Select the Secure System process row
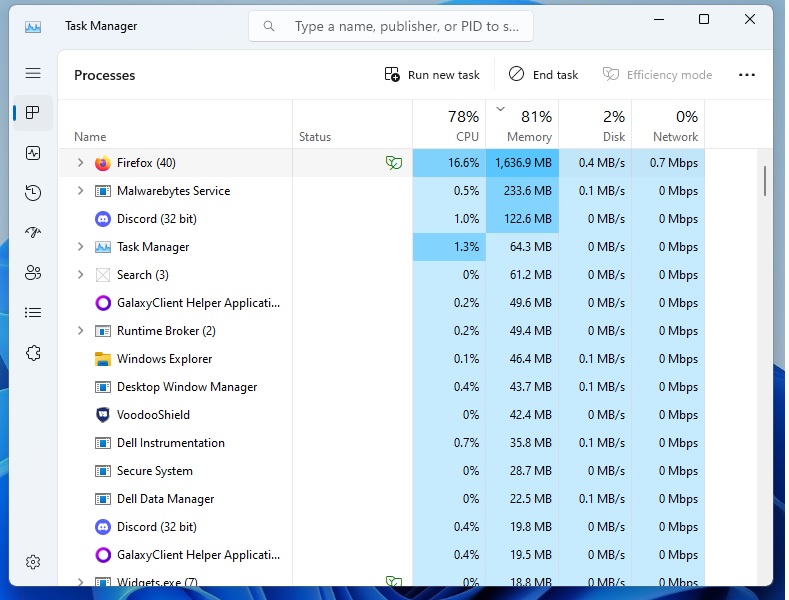789x600 pixels. tap(381, 471)
